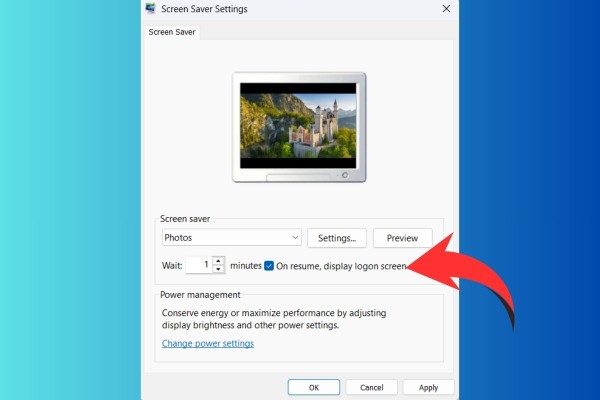Viewport: 600px width, 400px height.
Task: Increase wait time with up arrow
Action: (219, 261)
